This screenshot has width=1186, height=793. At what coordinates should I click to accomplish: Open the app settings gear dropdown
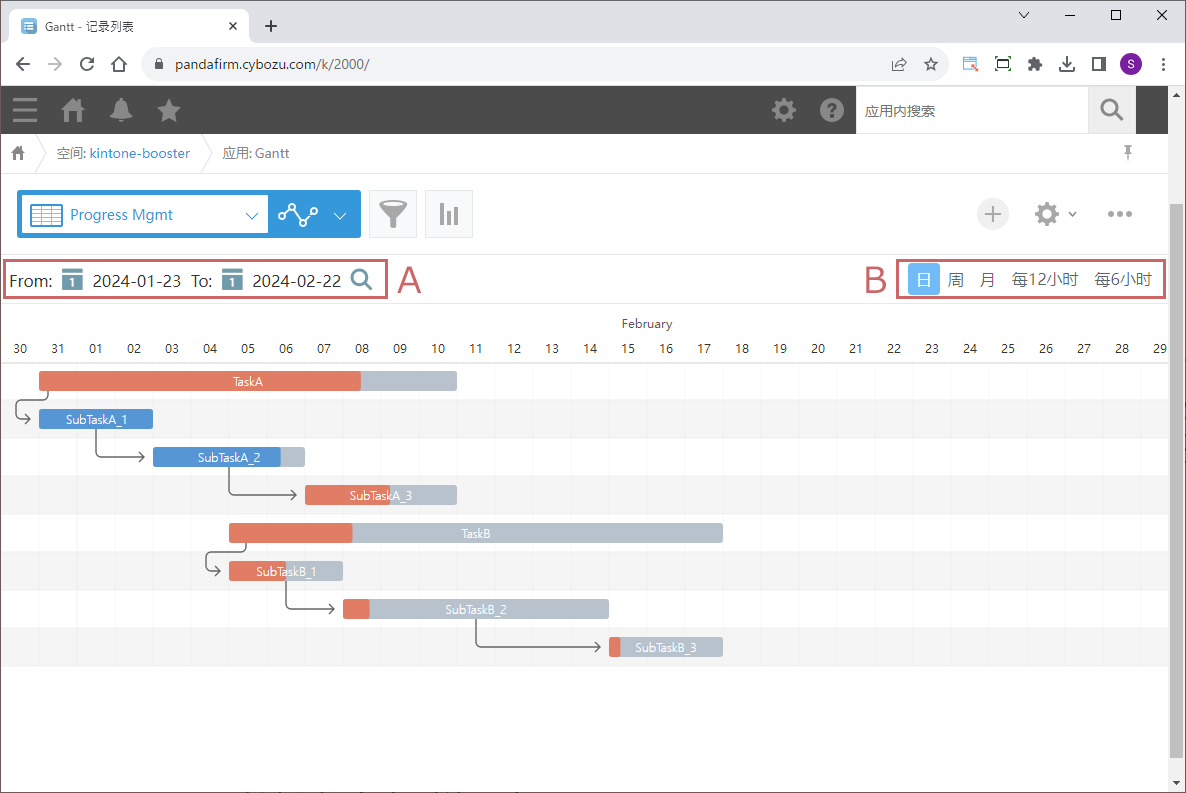coord(1054,214)
